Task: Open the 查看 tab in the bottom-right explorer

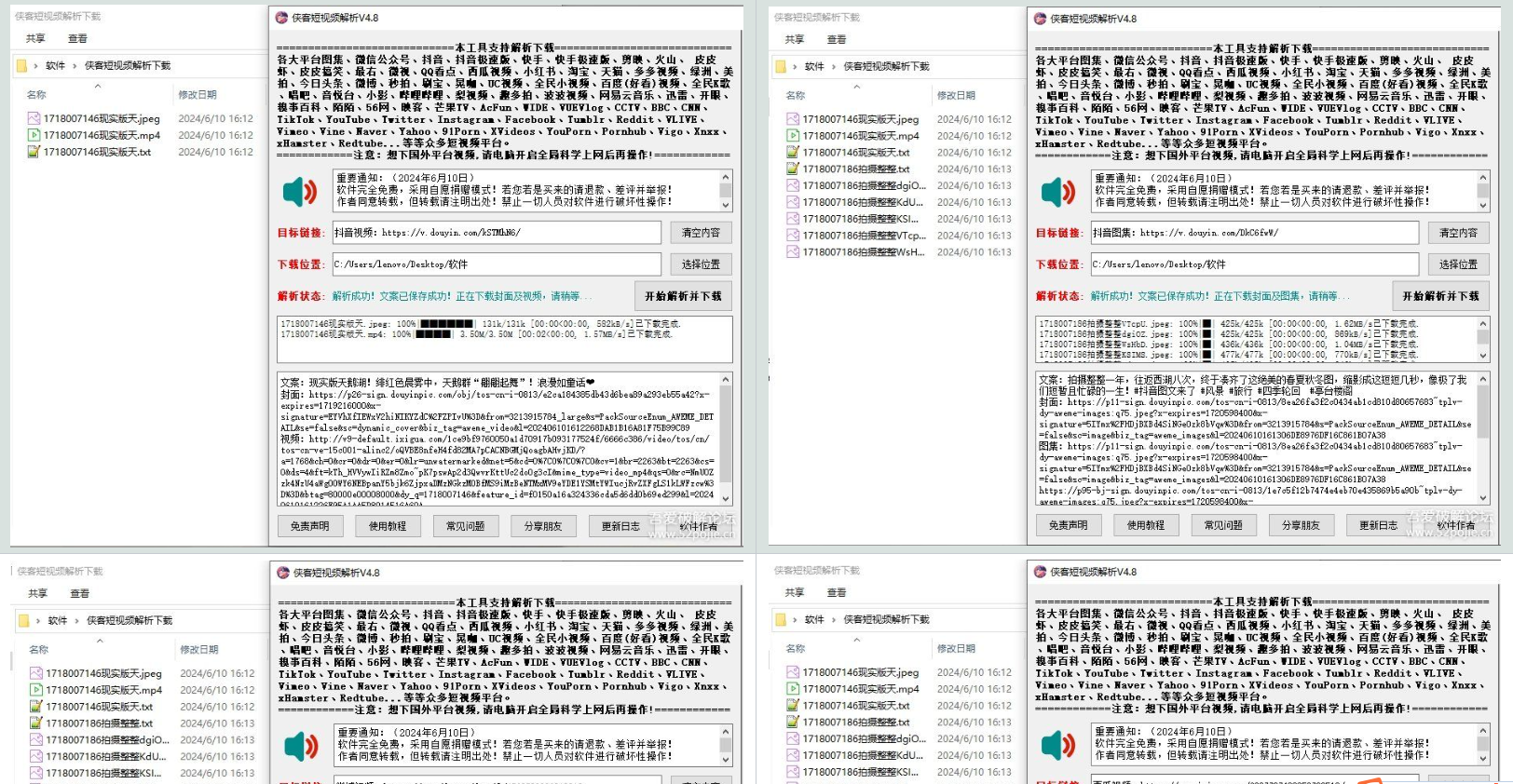Action: (837, 592)
